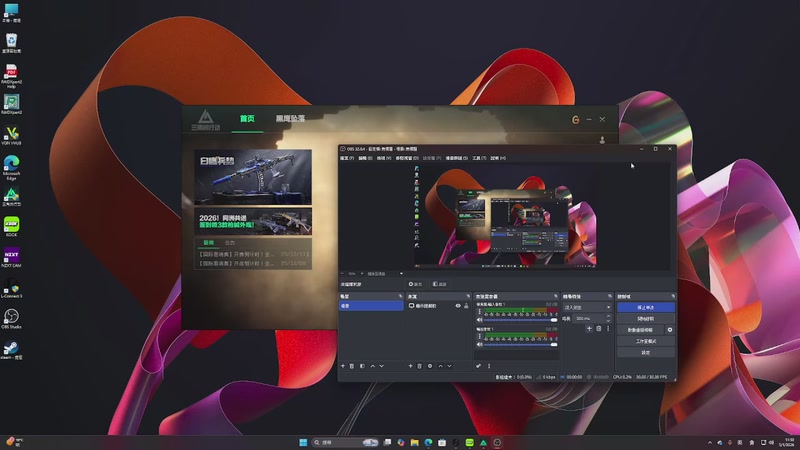Click source Filters button above docks

click(x=439, y=284)
